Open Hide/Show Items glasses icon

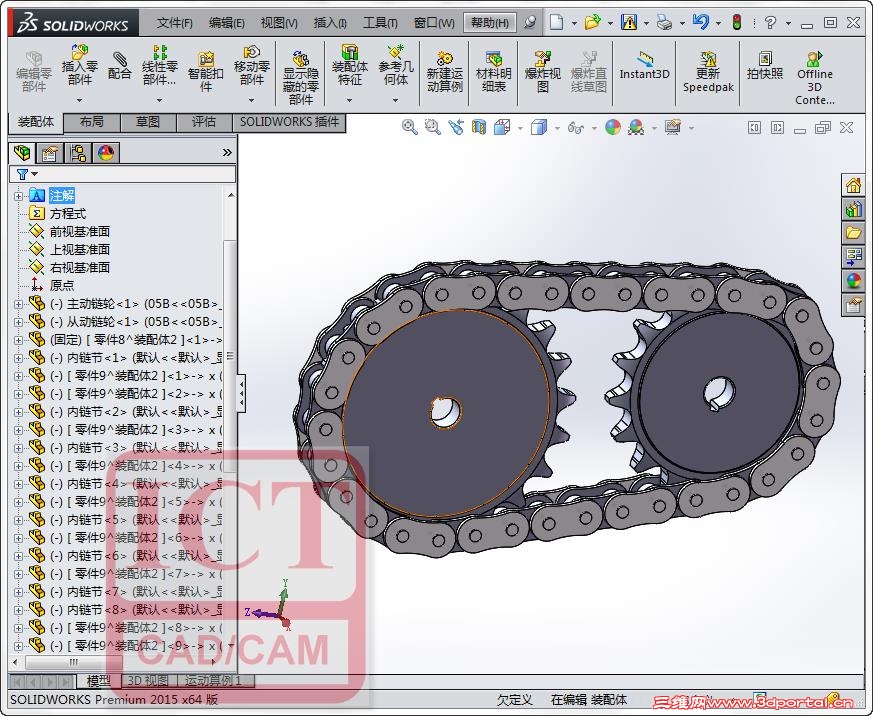pos(576,127)
